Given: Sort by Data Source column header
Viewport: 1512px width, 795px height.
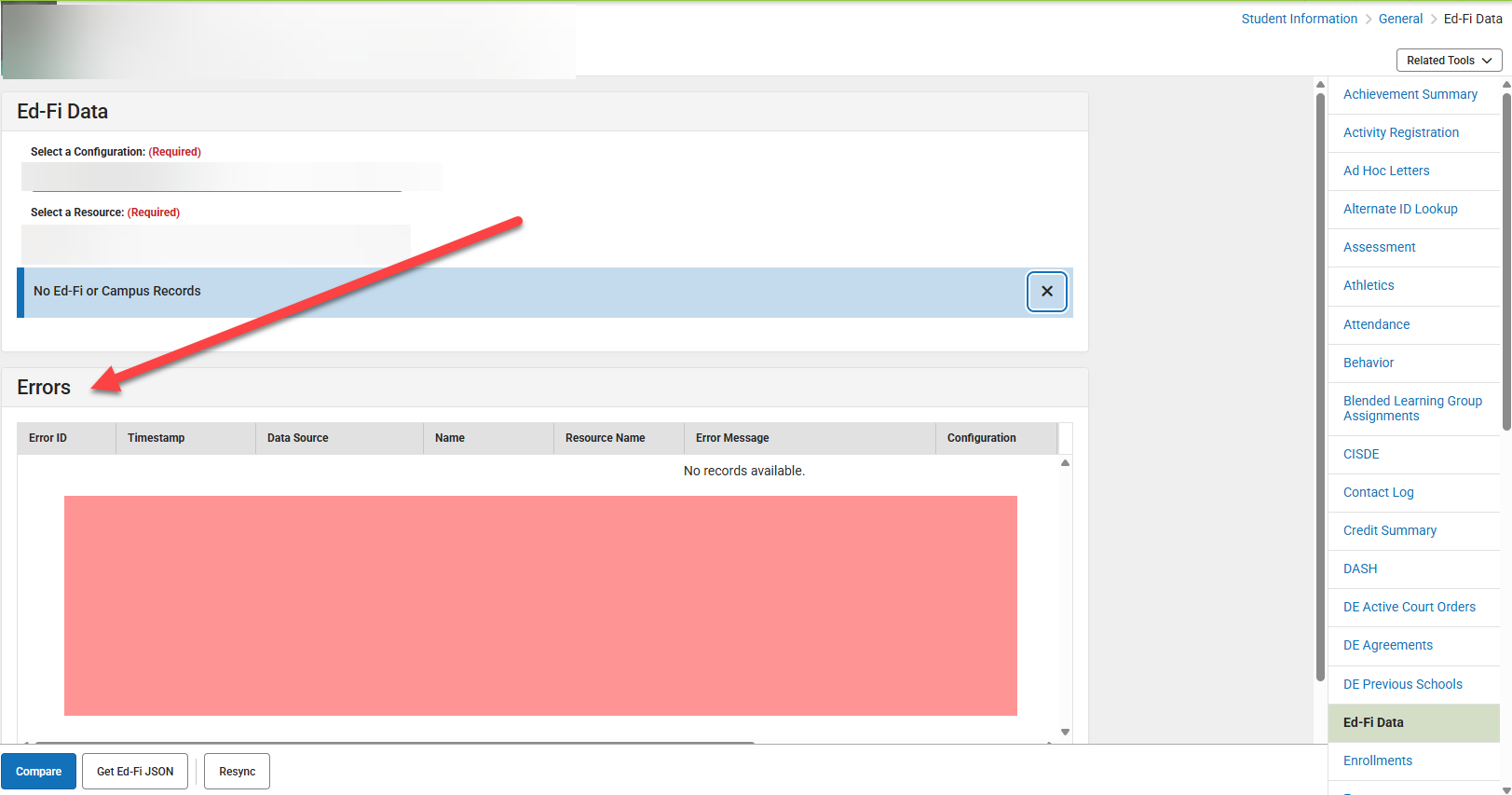Looking at the screenshot, I should point(339,438).
